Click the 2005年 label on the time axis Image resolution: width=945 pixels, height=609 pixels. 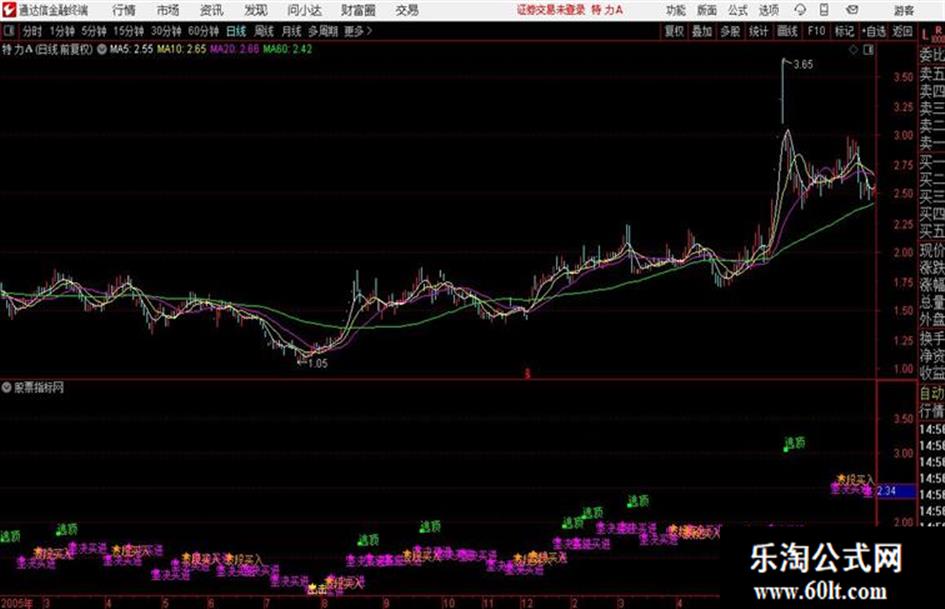coord(16,603)
